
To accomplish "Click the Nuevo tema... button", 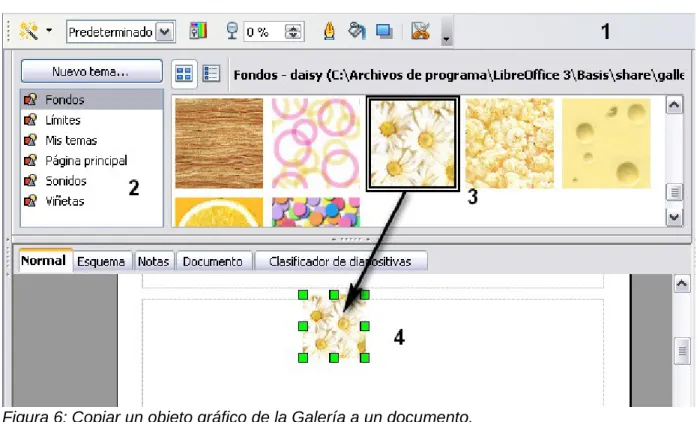I will pyautogui.click(x=92, y=71).
